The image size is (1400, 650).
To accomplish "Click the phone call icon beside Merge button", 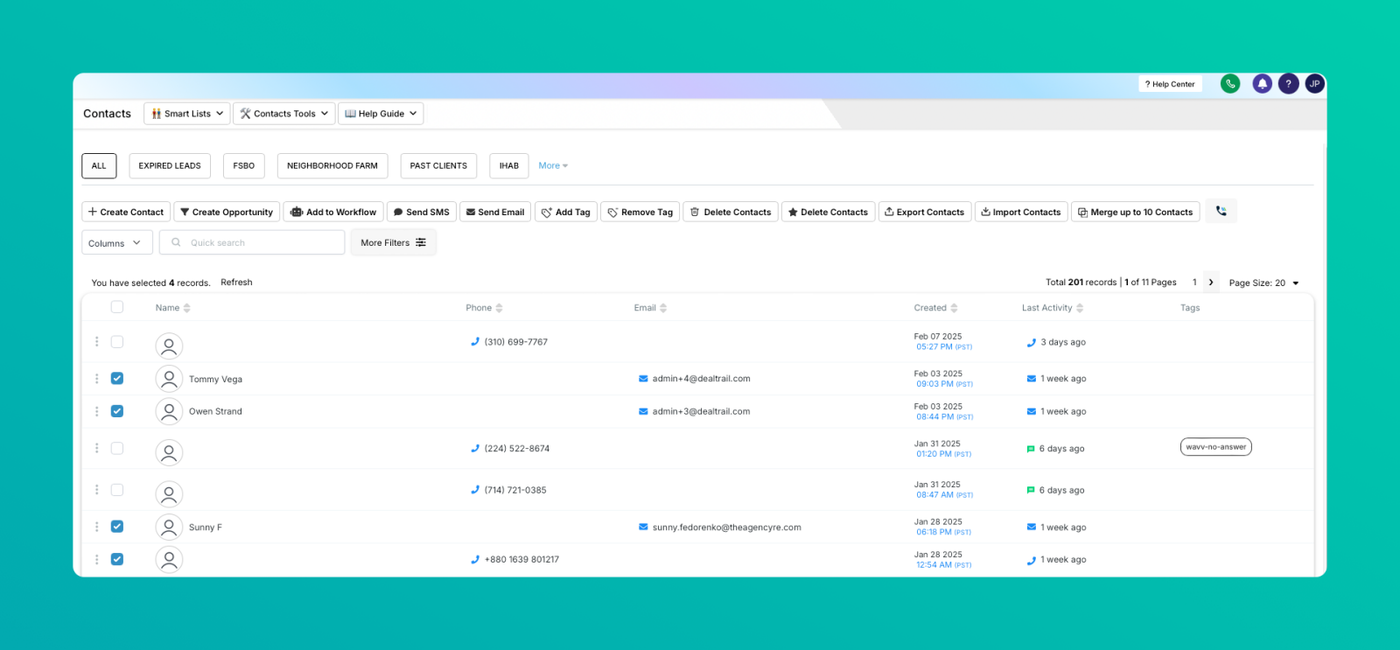I will click(x=1221, y=211).
